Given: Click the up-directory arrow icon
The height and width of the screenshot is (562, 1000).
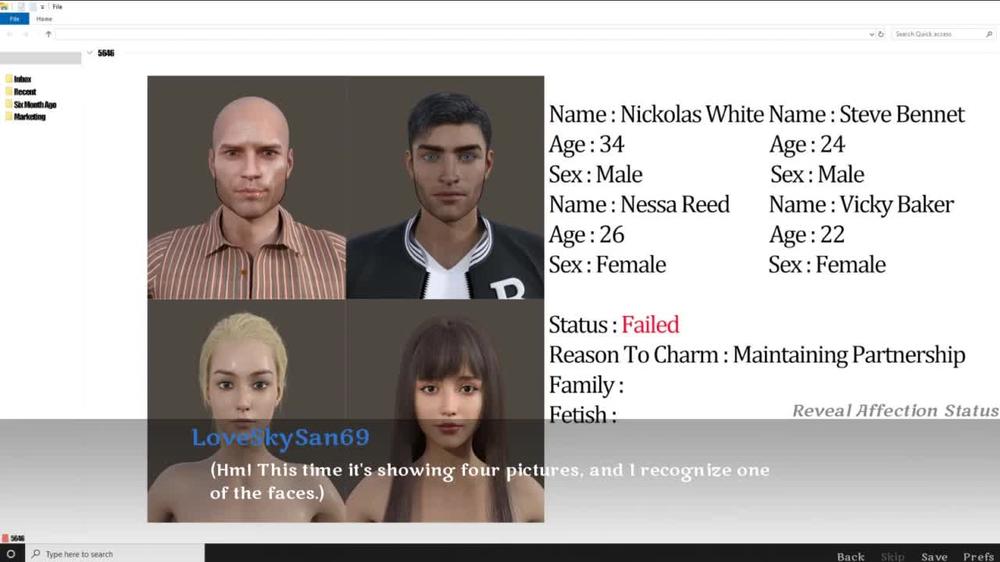Looking at the screenshot, I should click(x=48, y=34).
